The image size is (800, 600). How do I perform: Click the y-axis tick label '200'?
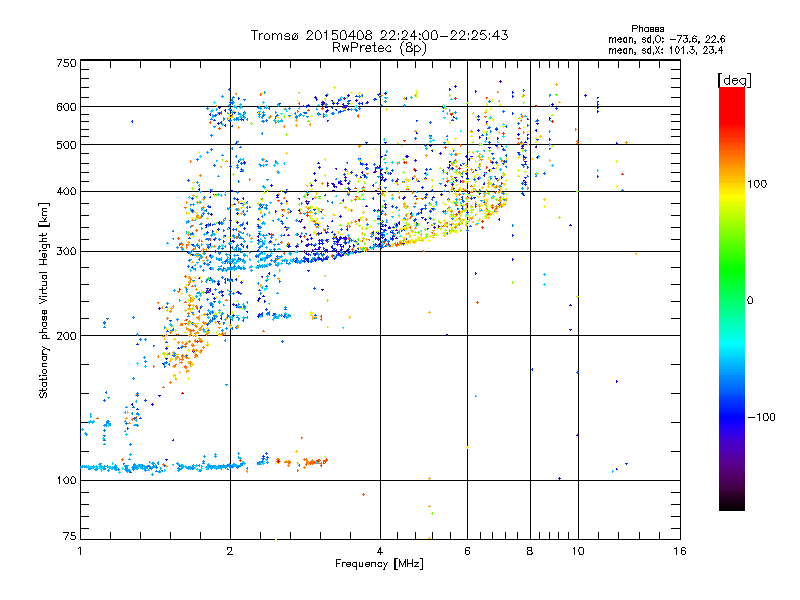coord(67,336)
